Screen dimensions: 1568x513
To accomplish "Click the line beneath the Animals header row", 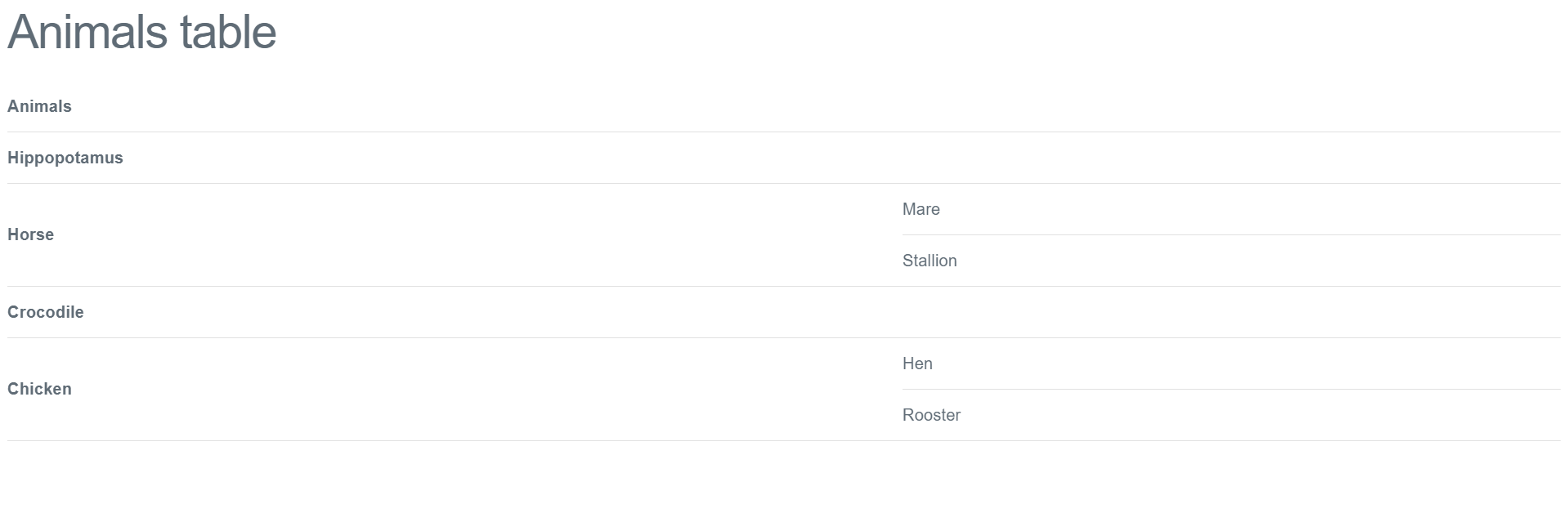I will pyautogui.click(x=784, y=132).
